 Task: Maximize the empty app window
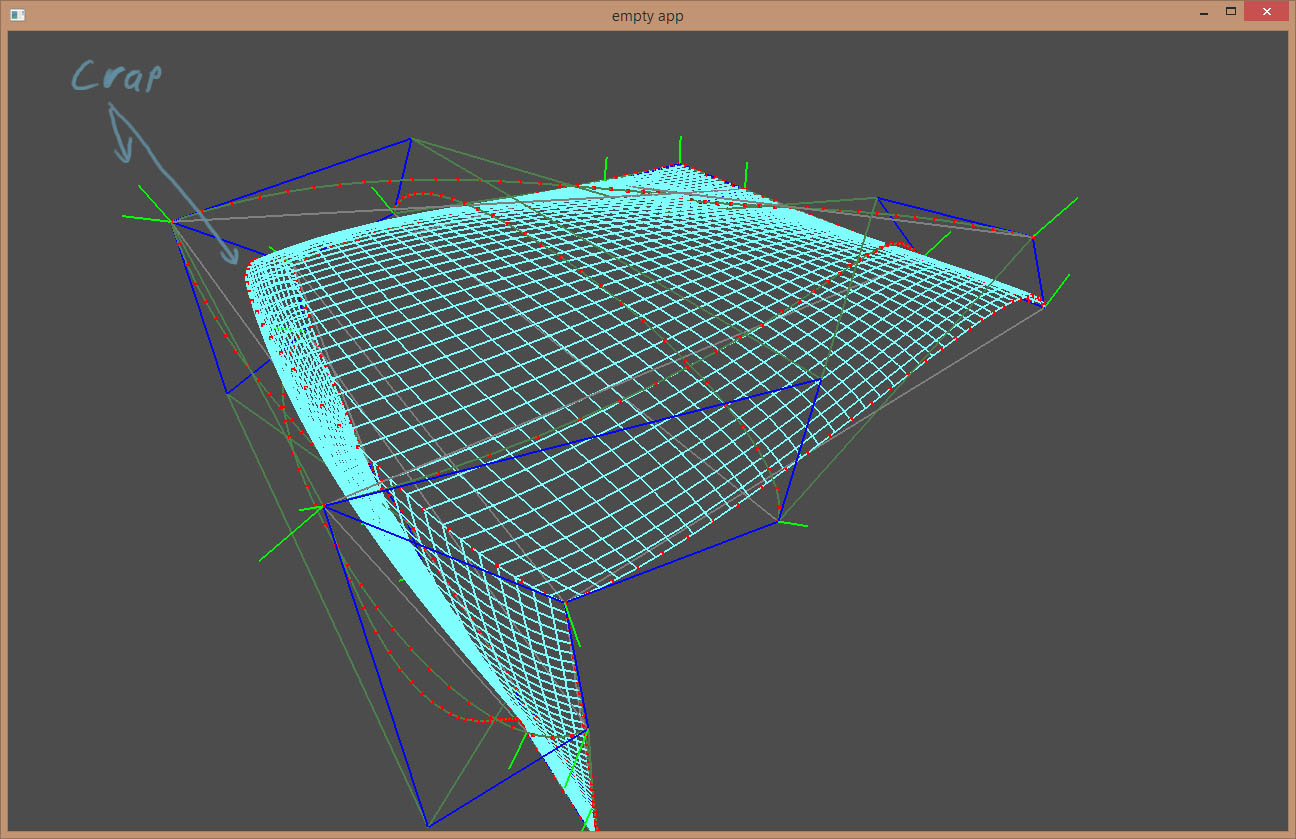(x=1231, y=12)
